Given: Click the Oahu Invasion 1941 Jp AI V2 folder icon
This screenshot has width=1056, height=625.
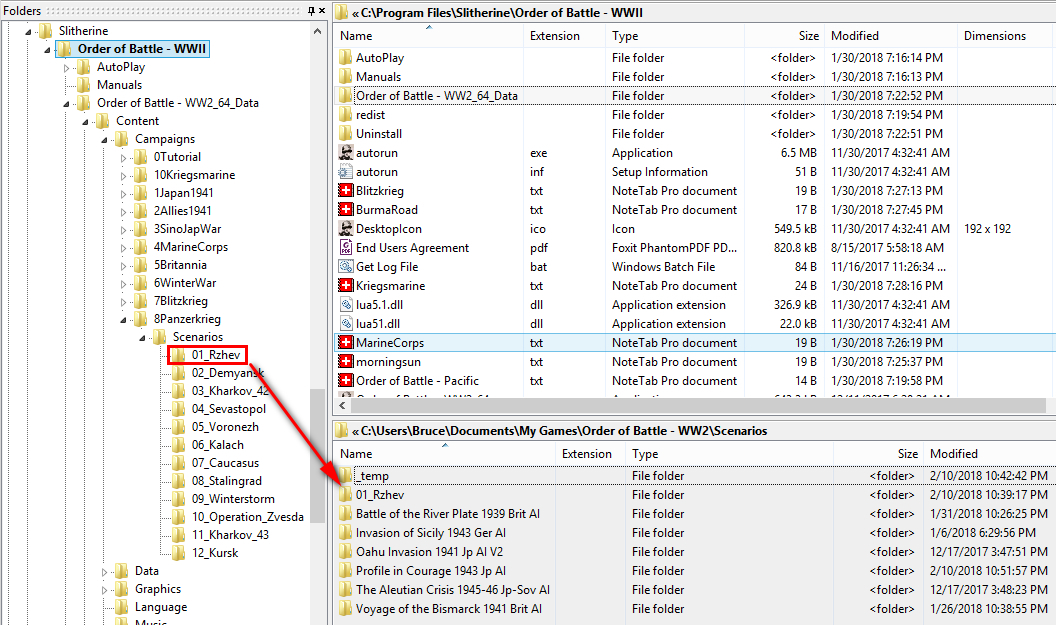Looking at the screenshot, I should [345, 552].
